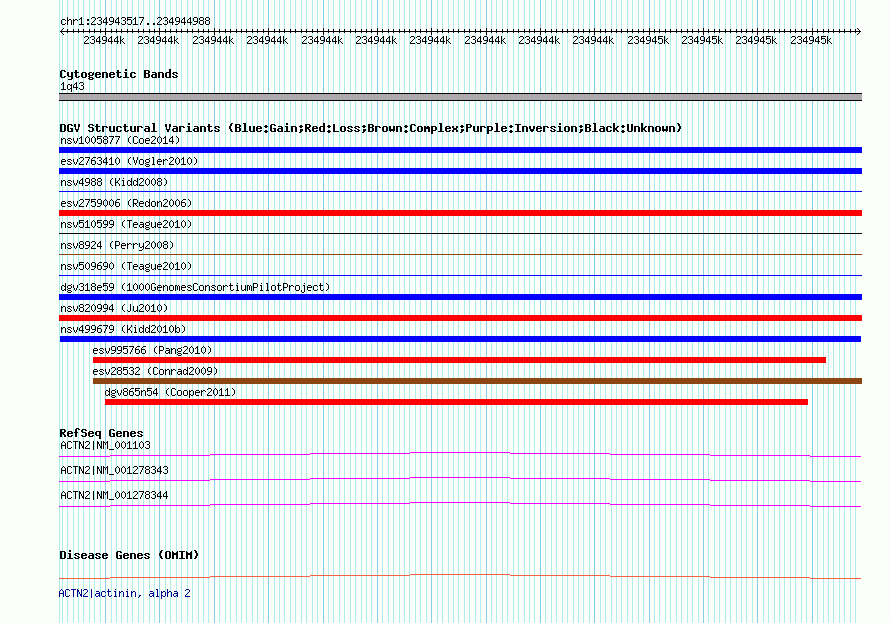Viewport: 890px width, 623px height.
Task: Open ACTN2|NM_001103 transcript label
Action: click(x=105, y=445)
